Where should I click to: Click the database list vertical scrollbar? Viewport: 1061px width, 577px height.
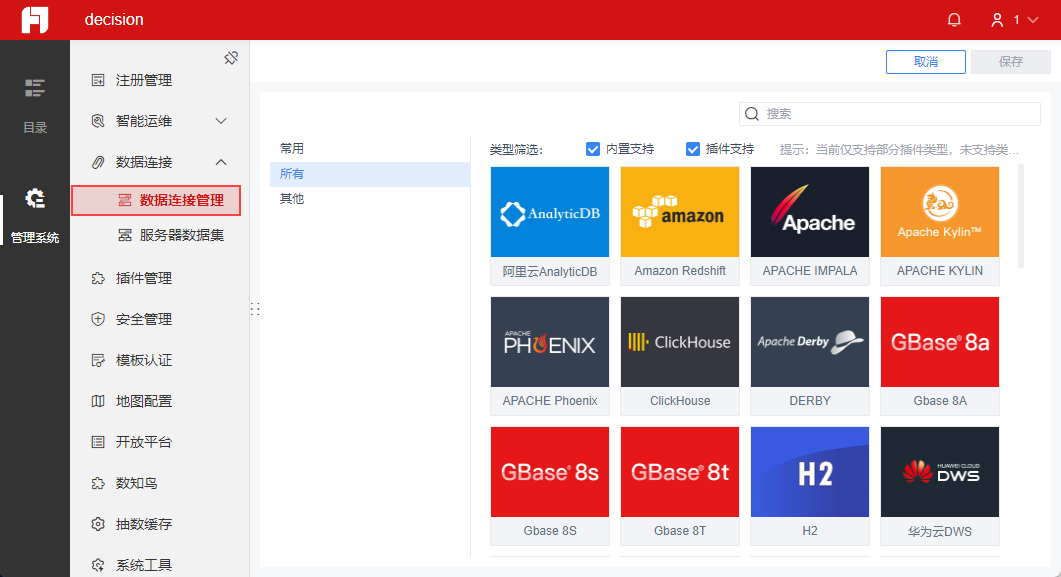[1020, 216]
